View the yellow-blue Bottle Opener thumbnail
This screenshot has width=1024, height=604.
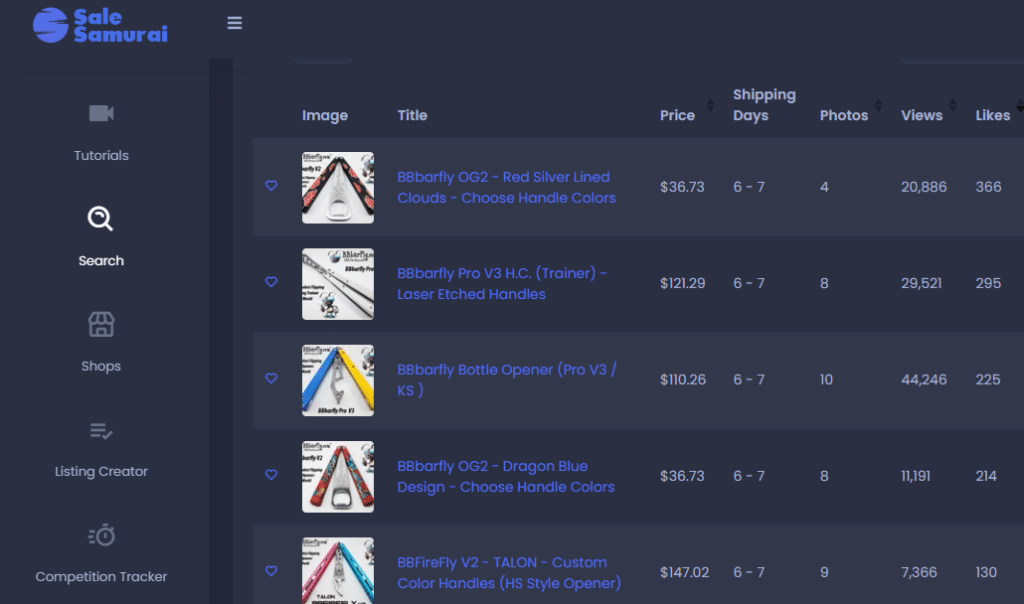click(x=338, y=380)
